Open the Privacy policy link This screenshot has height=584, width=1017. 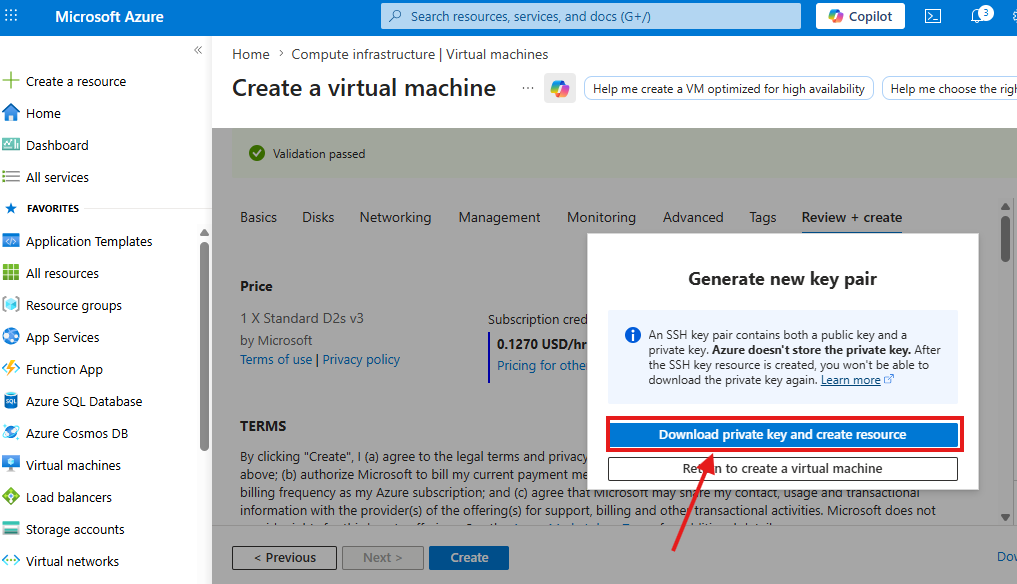(361, 359)
